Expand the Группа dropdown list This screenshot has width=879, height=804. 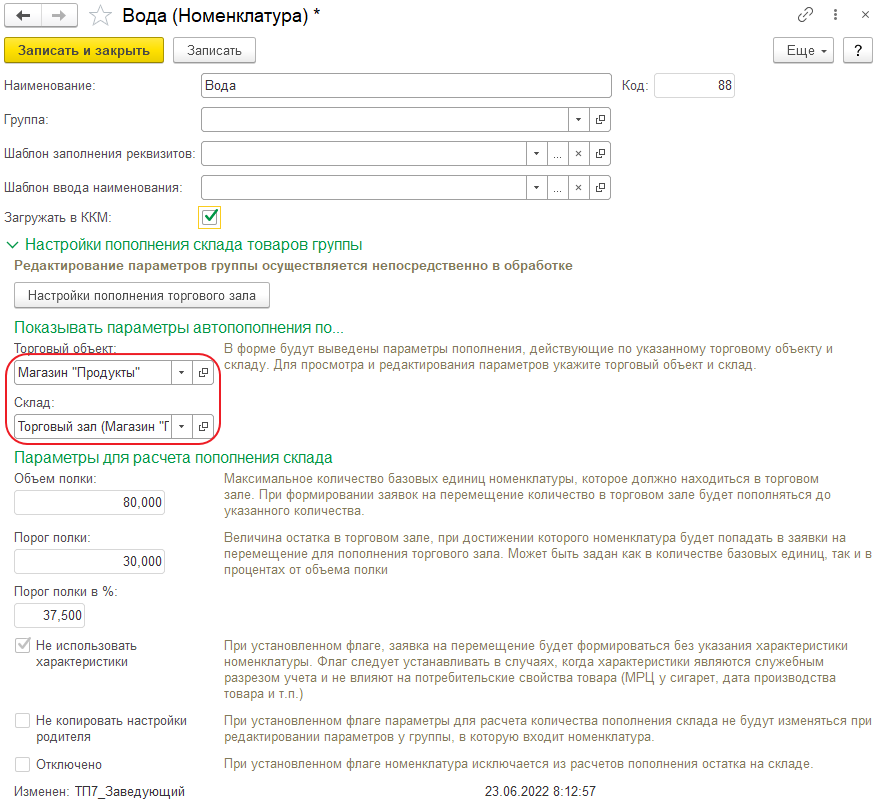[579, 120]
